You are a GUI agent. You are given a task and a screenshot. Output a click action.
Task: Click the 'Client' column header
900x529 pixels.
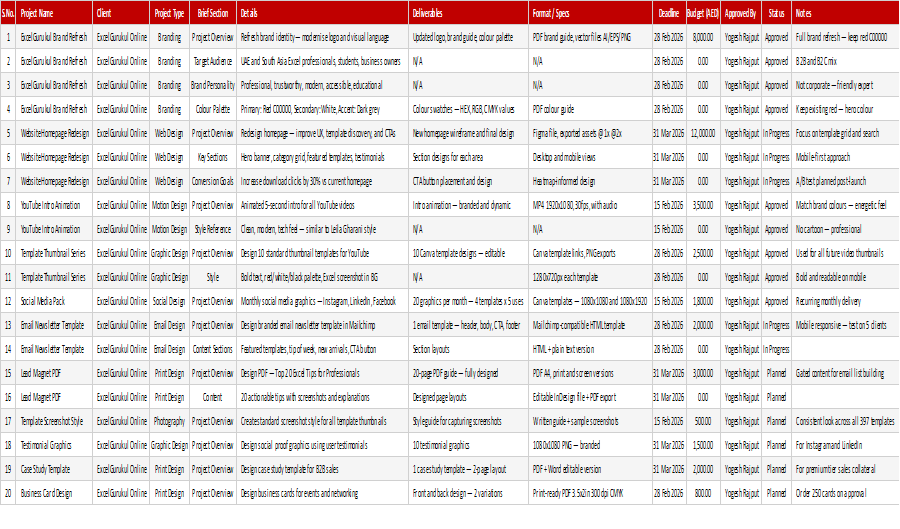[x=121, y=13]
